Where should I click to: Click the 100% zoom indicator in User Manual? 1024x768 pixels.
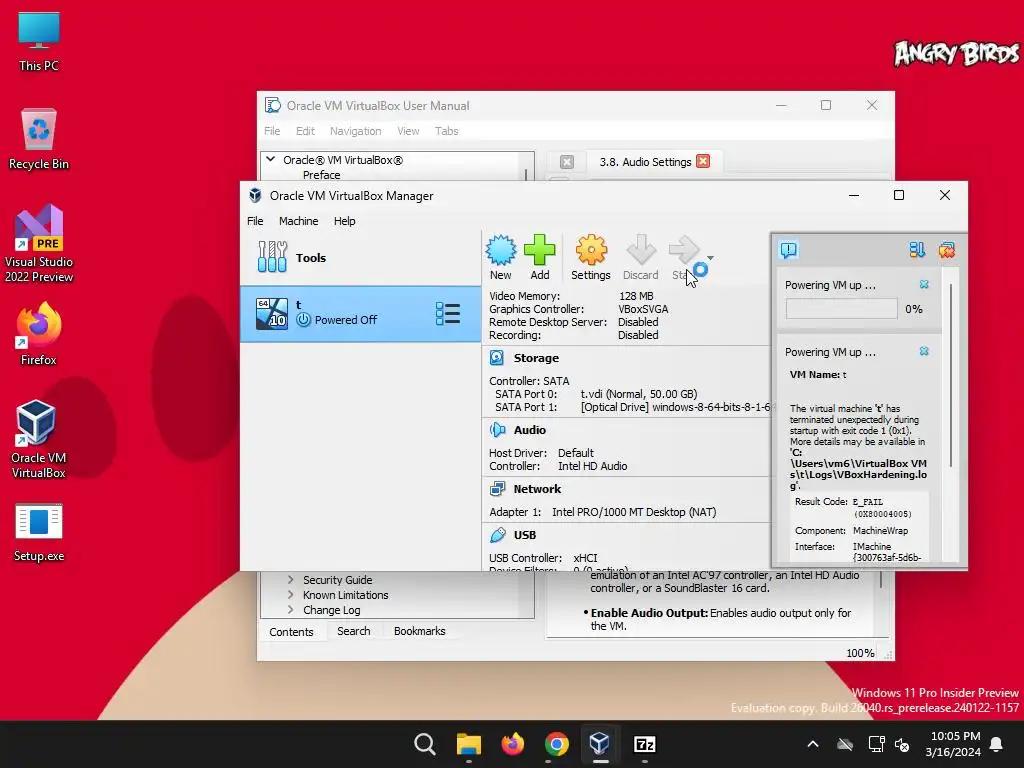(x=860, y=653)
